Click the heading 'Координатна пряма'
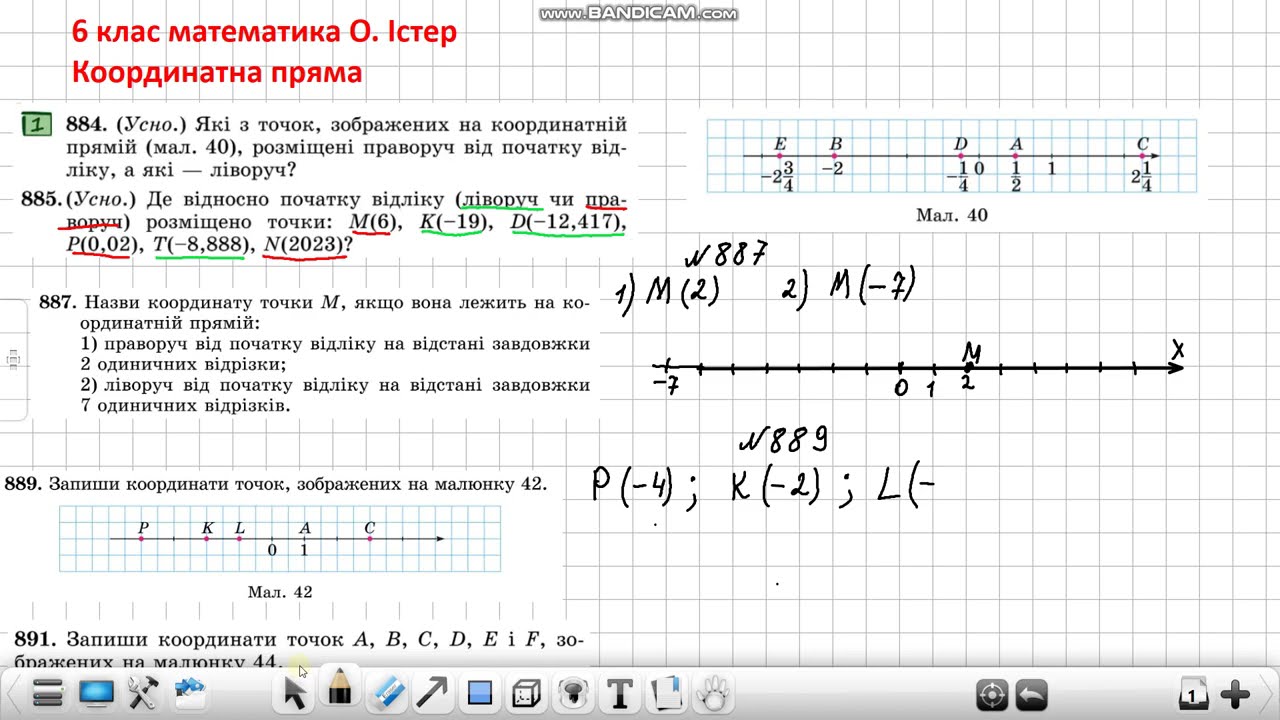This screenshot has width=1280, height=720. [217, 73]
